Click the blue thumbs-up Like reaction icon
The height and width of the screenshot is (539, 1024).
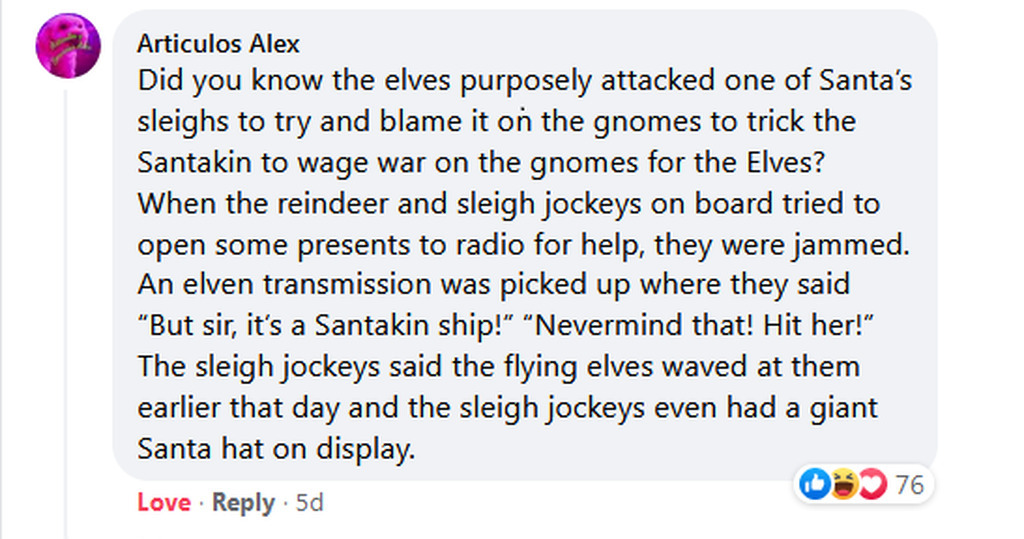point(814,486)
